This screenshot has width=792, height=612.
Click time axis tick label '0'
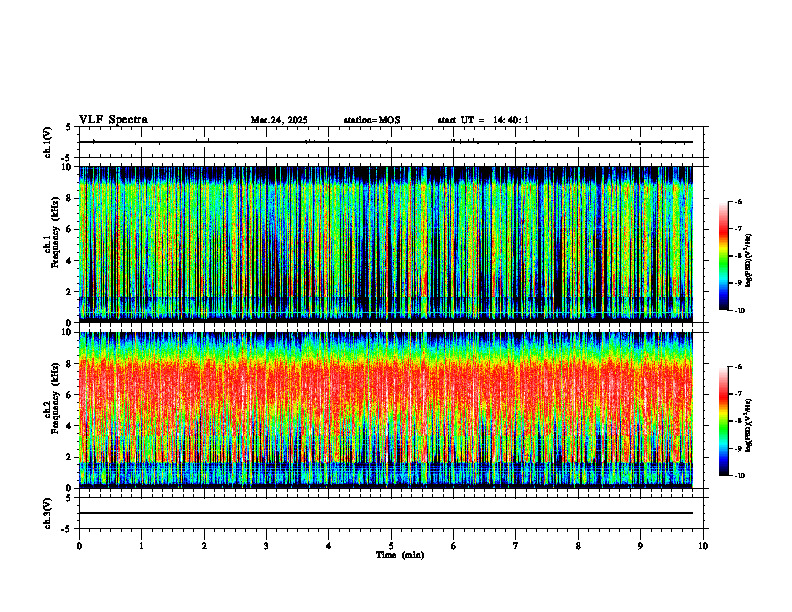(x=79, y=546)
